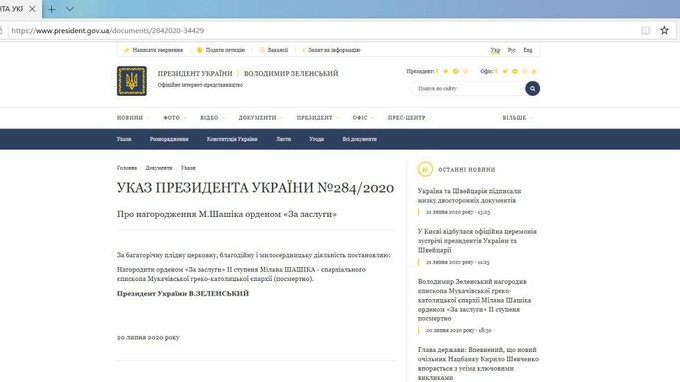Click timestamp 21 липня 2020 року - 13:23
Image resolution: width=680 pixels, height=382 pixels.
[458, 212]
